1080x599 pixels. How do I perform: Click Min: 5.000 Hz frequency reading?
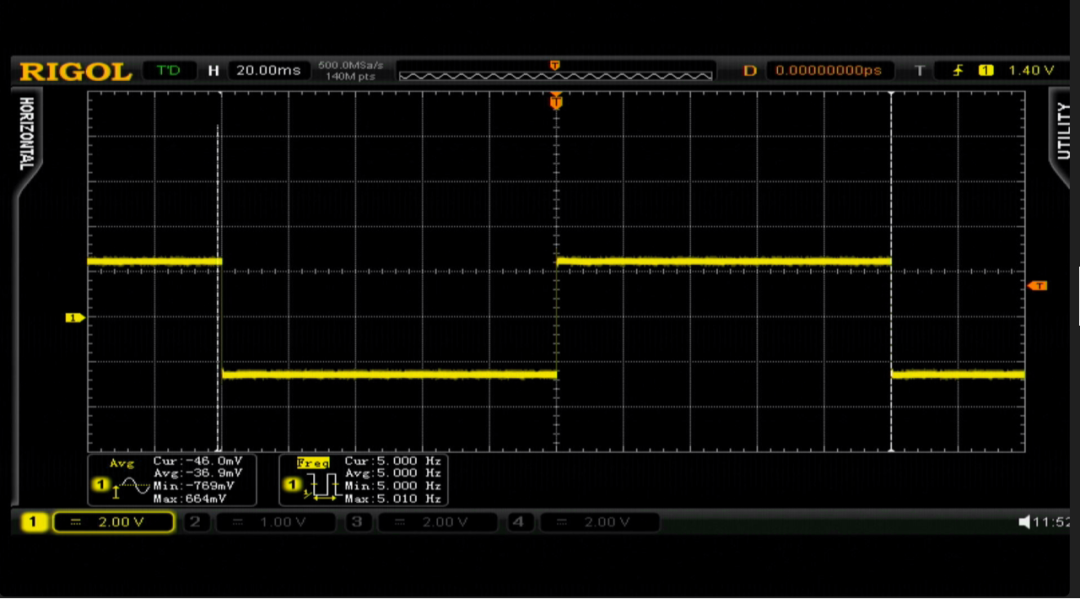click(x=393, y=485)
